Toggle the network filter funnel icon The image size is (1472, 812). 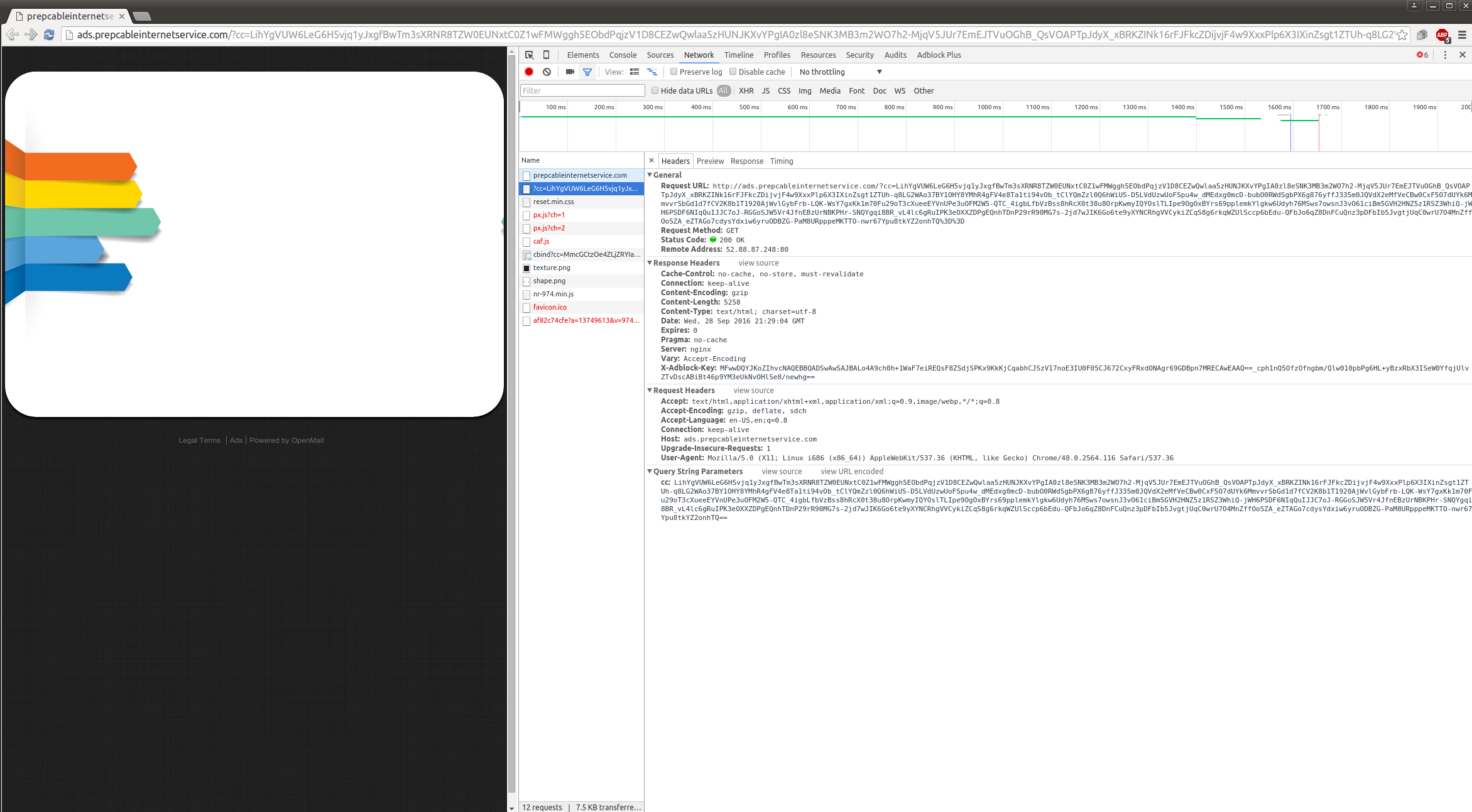point(587,72)
